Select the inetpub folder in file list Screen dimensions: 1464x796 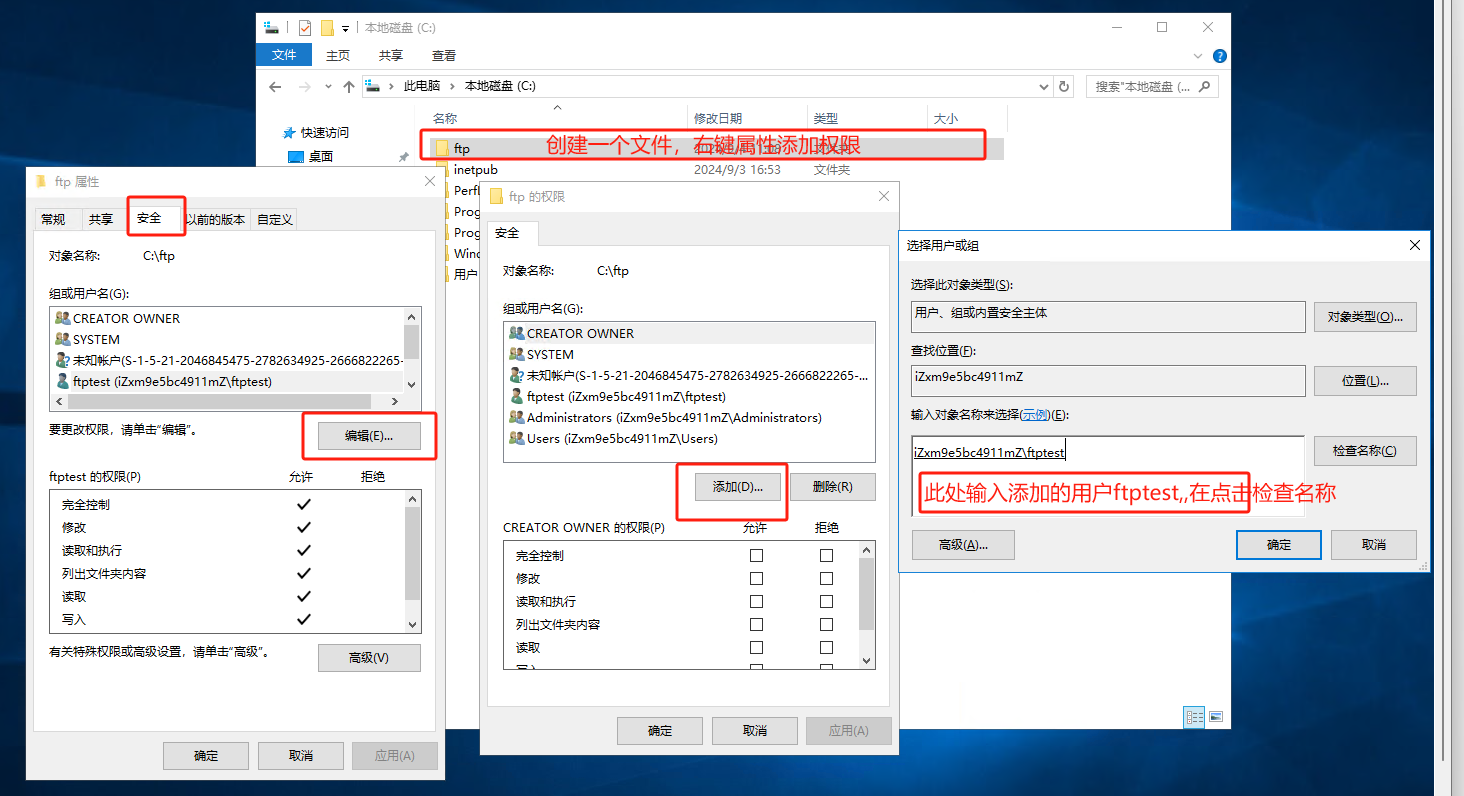(474, 170)
